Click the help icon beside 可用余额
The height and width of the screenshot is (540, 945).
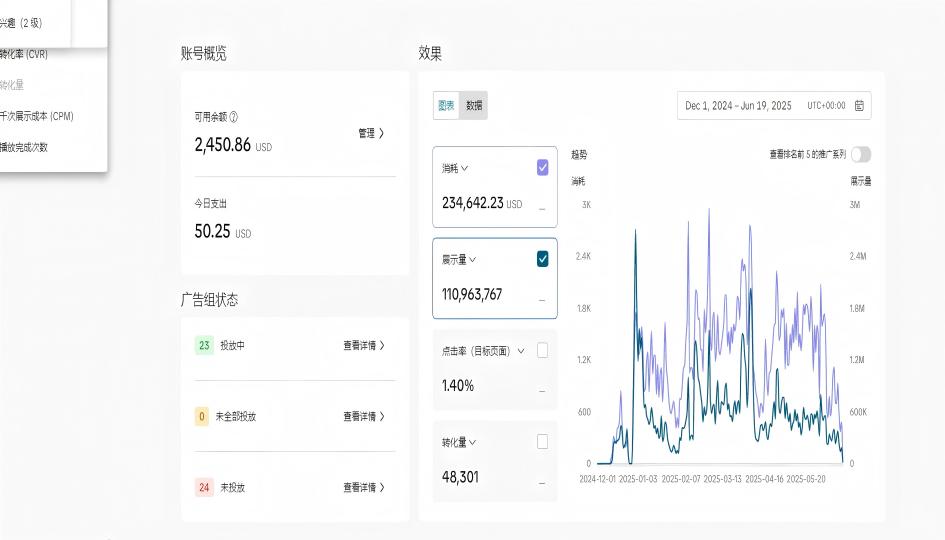pyautogui.click(x=234, y=117)
